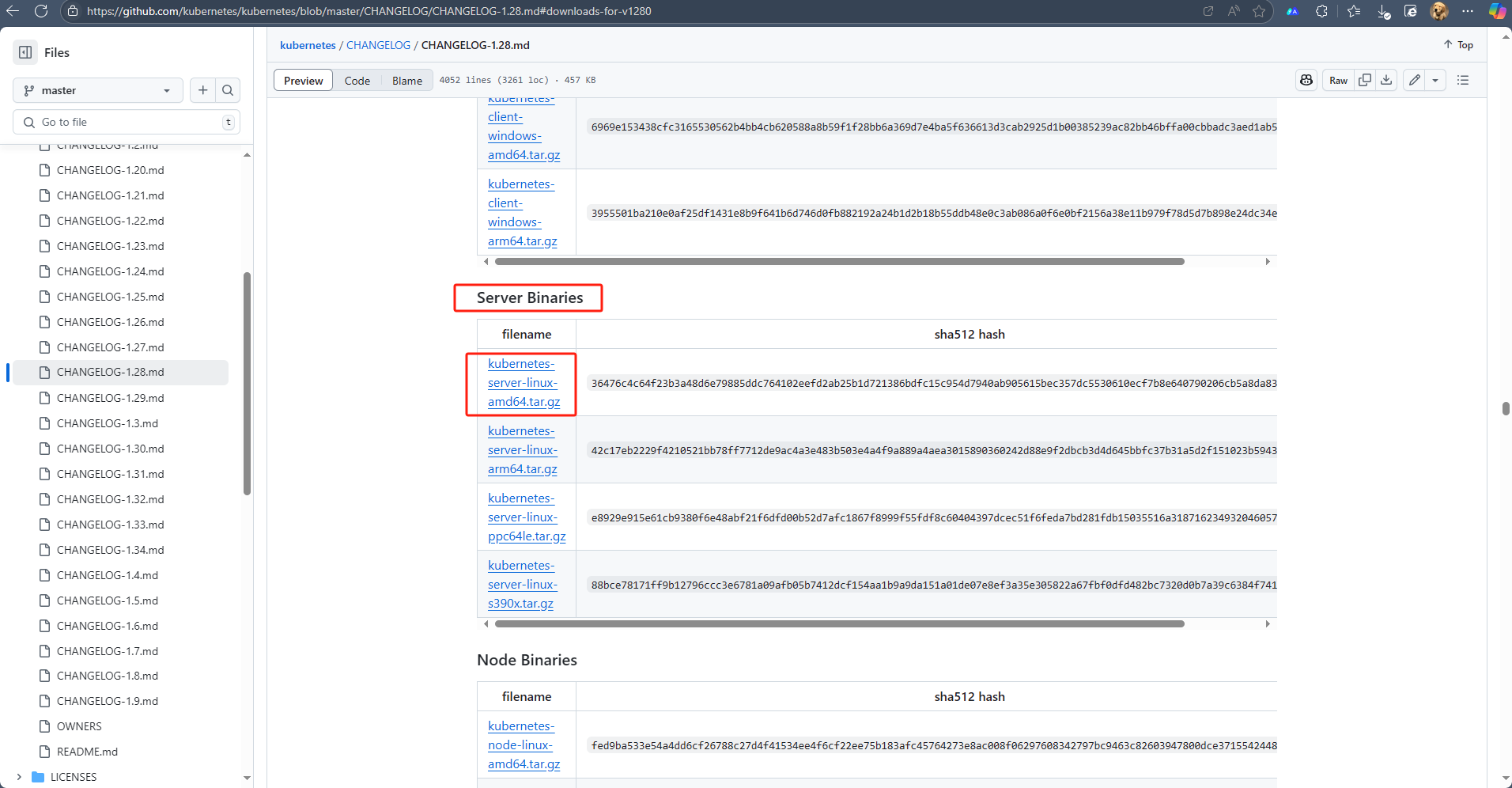Switch to the Blame tab

[x=407, y=81]
